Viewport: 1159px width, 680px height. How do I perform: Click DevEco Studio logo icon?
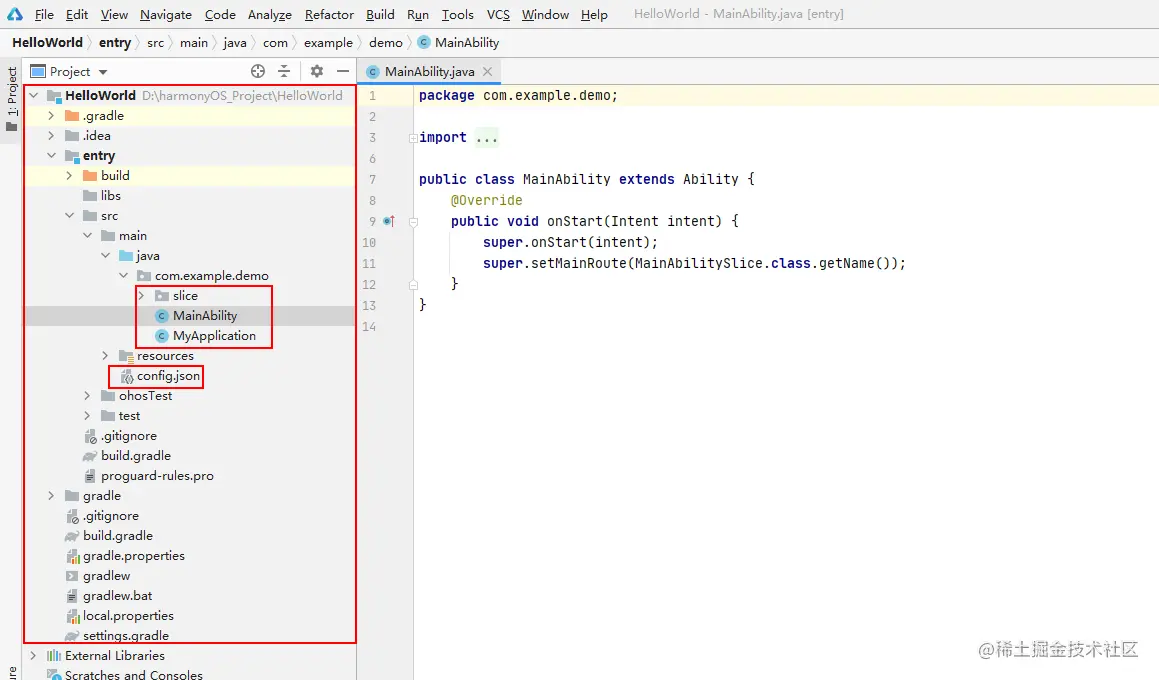point(15,14)
